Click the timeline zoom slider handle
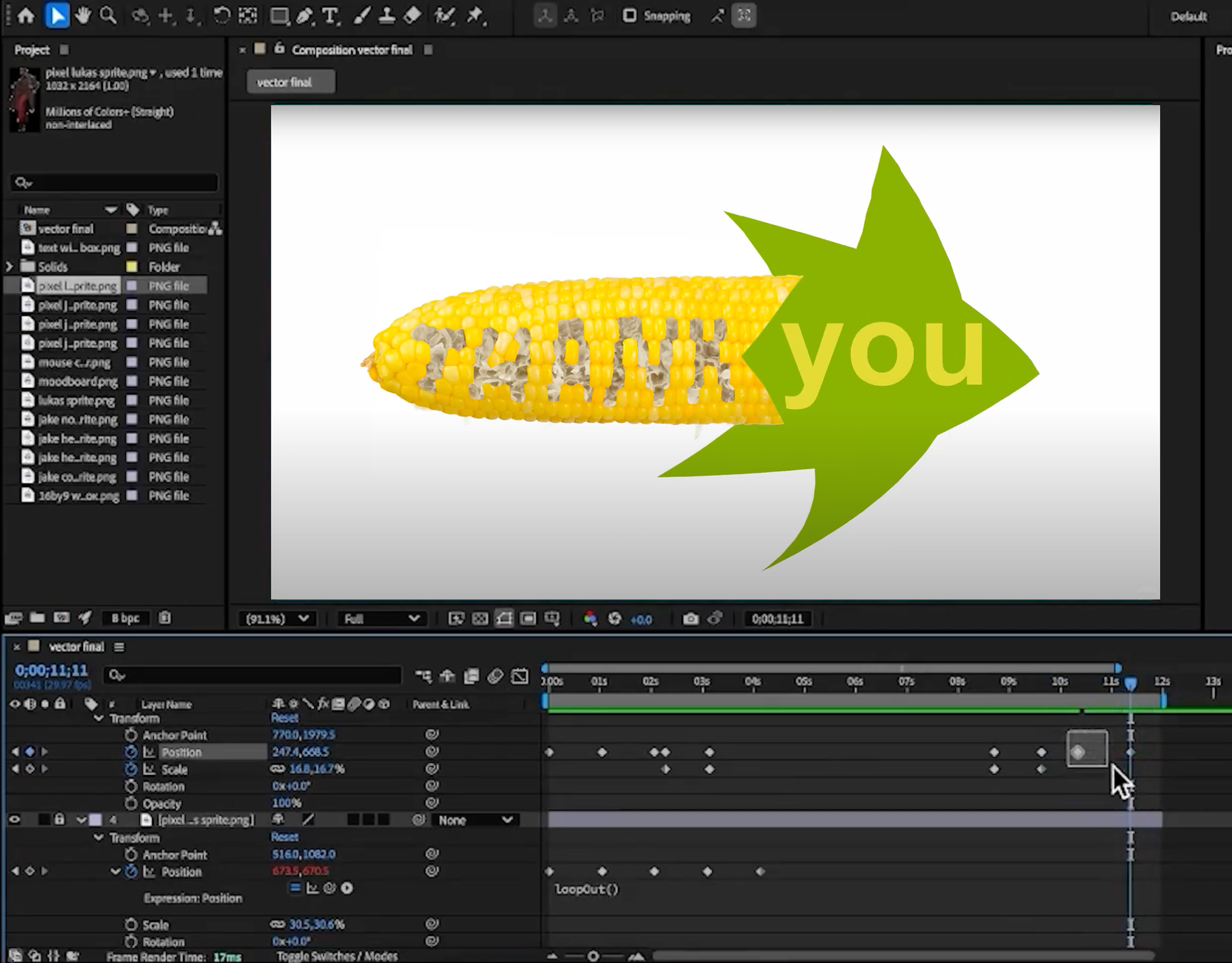This screenshot has height=963, width=1232. pyautogui.click(x=593, y=956)
